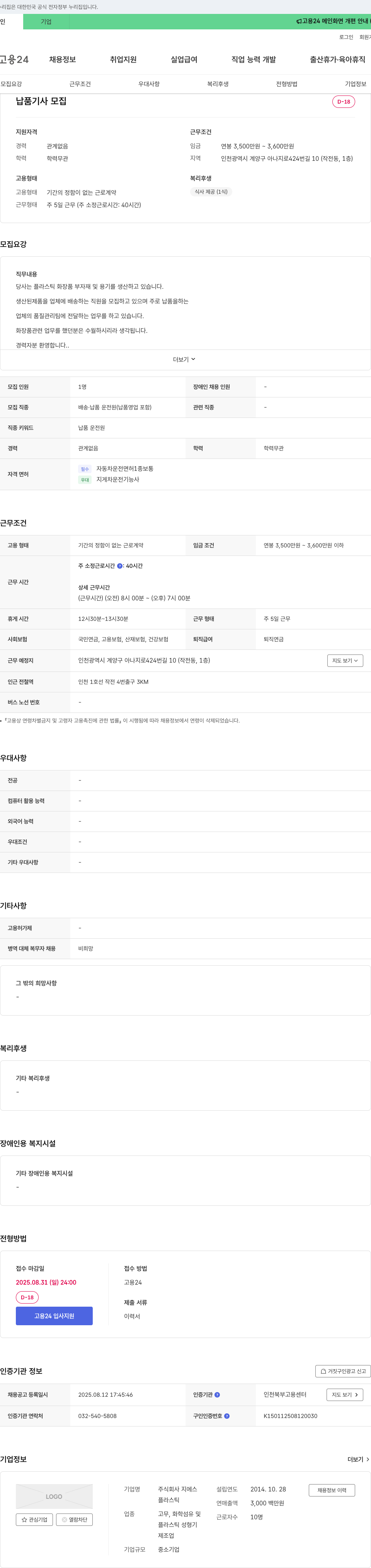Click the text '인천 1호선 작전 4번출구 3KM'
This screenshot has height=1568, width=371.
pyautogui.click(x=113, y=682)
